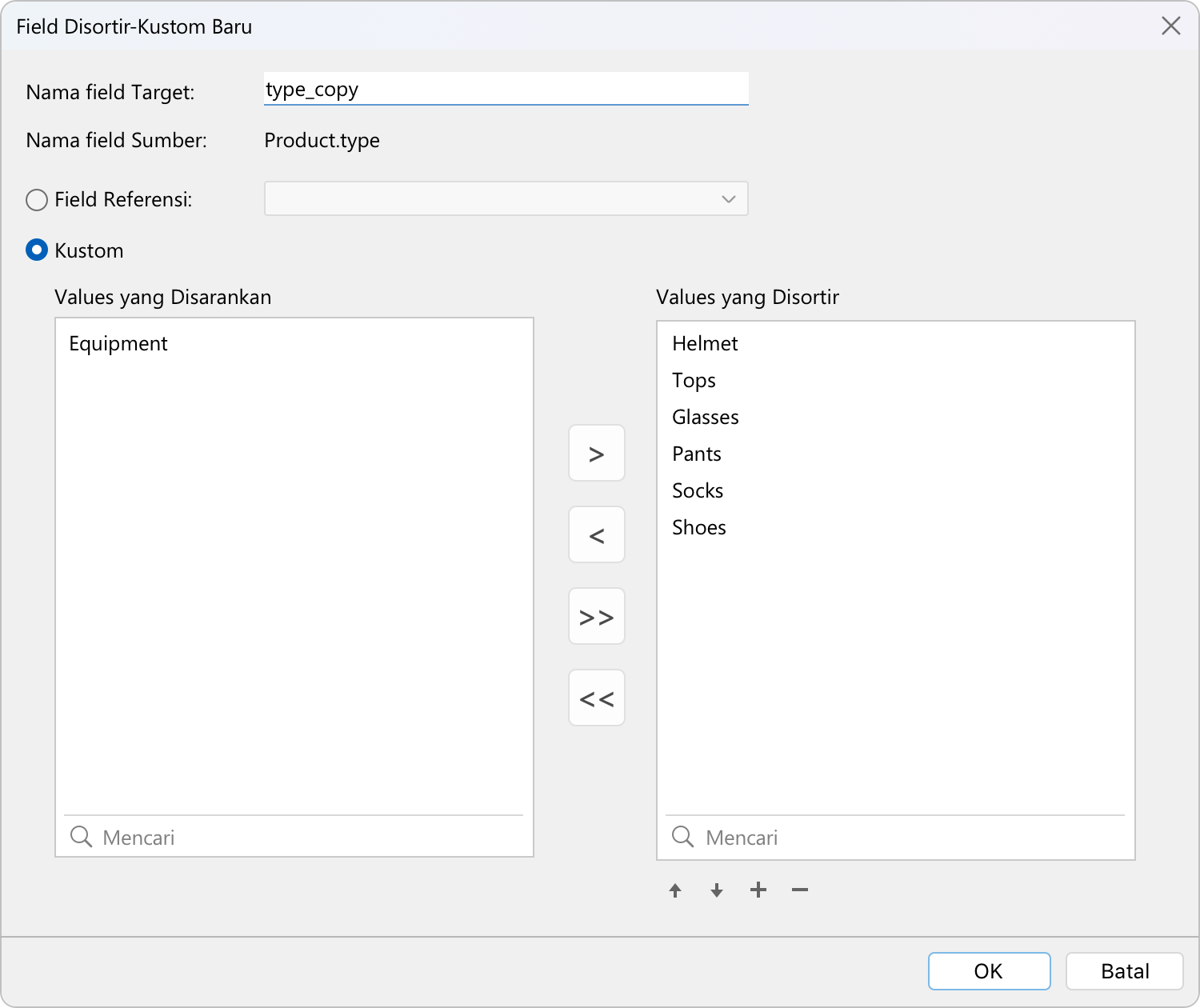Move all values to sorted list (>>)
The height and width of the screenshot is (1008, 1200).
click(x=596, y=617)
